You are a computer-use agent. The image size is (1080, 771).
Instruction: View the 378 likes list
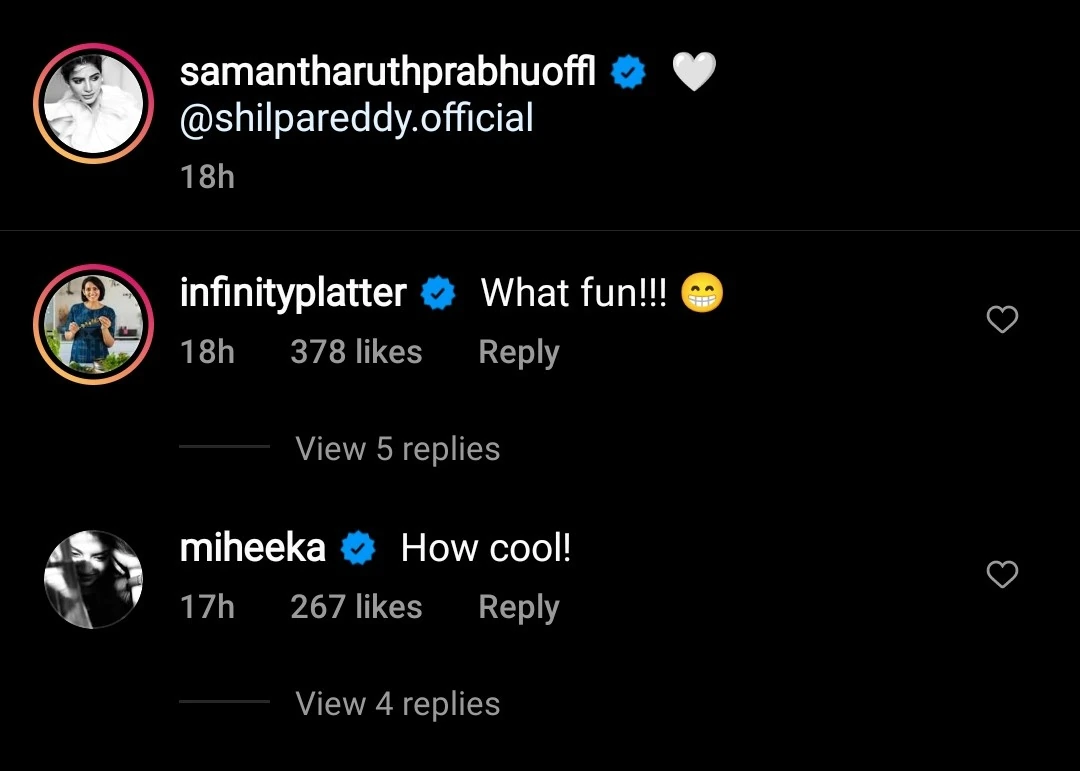pos(356,352)
